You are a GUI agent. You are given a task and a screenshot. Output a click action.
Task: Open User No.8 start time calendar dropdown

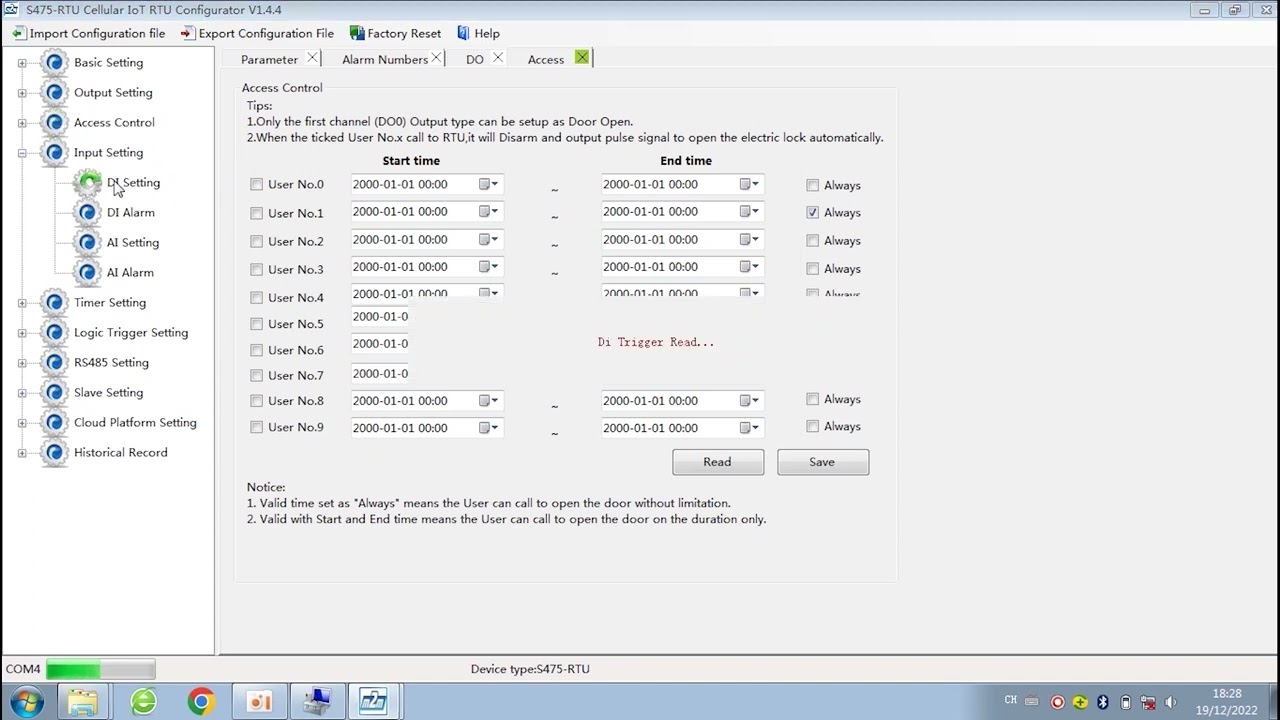(x=488, y=400)
